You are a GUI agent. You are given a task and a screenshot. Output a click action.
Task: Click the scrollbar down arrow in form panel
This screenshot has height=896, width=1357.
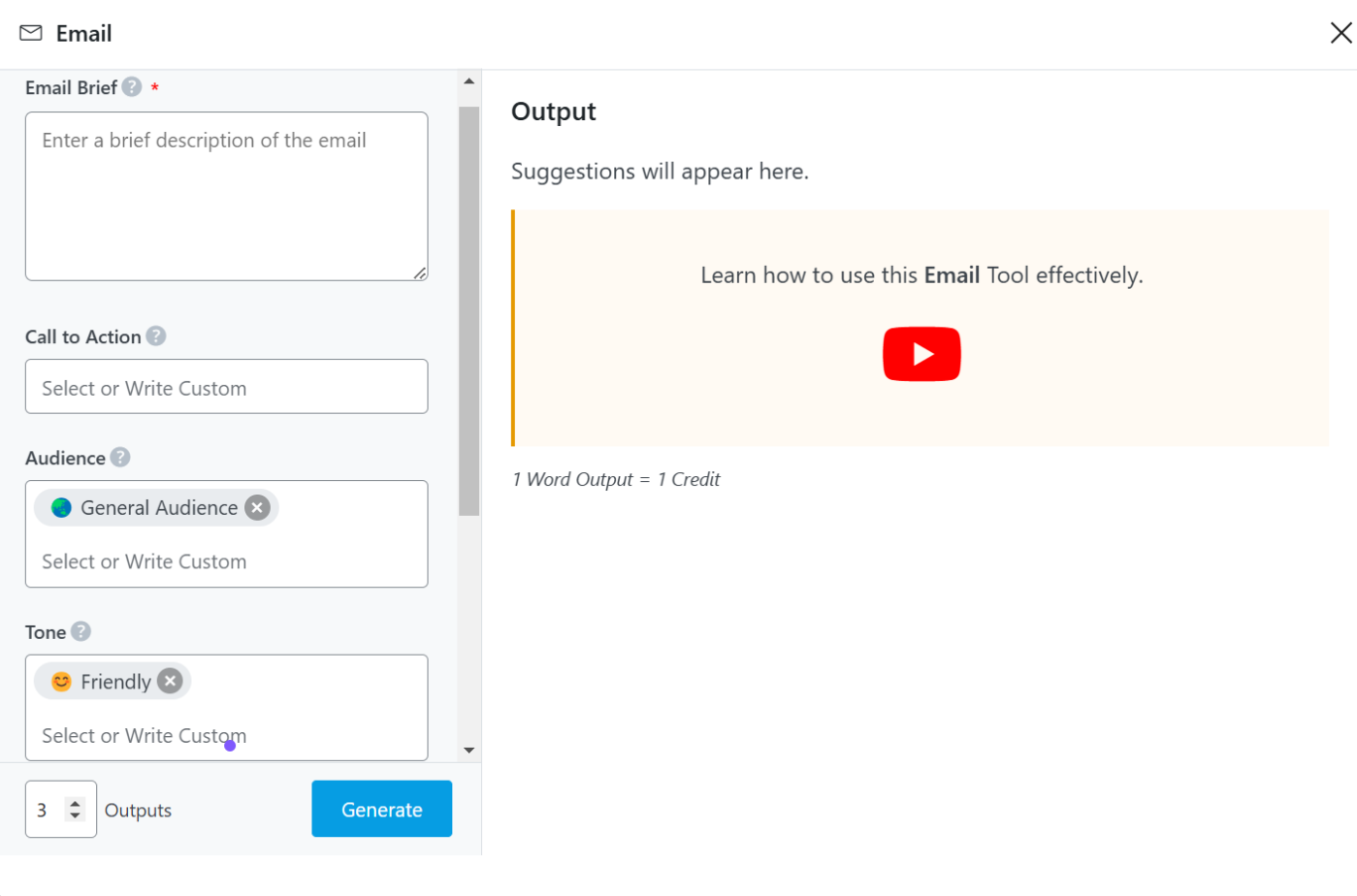coord(469,750)
